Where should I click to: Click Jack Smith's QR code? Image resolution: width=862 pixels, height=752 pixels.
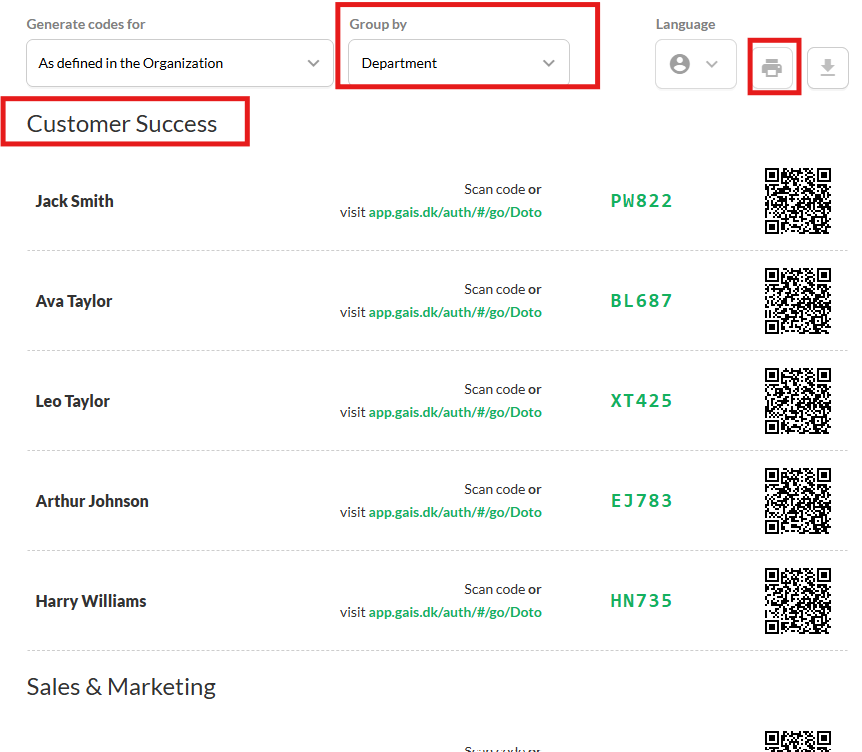tap(798, 201)
